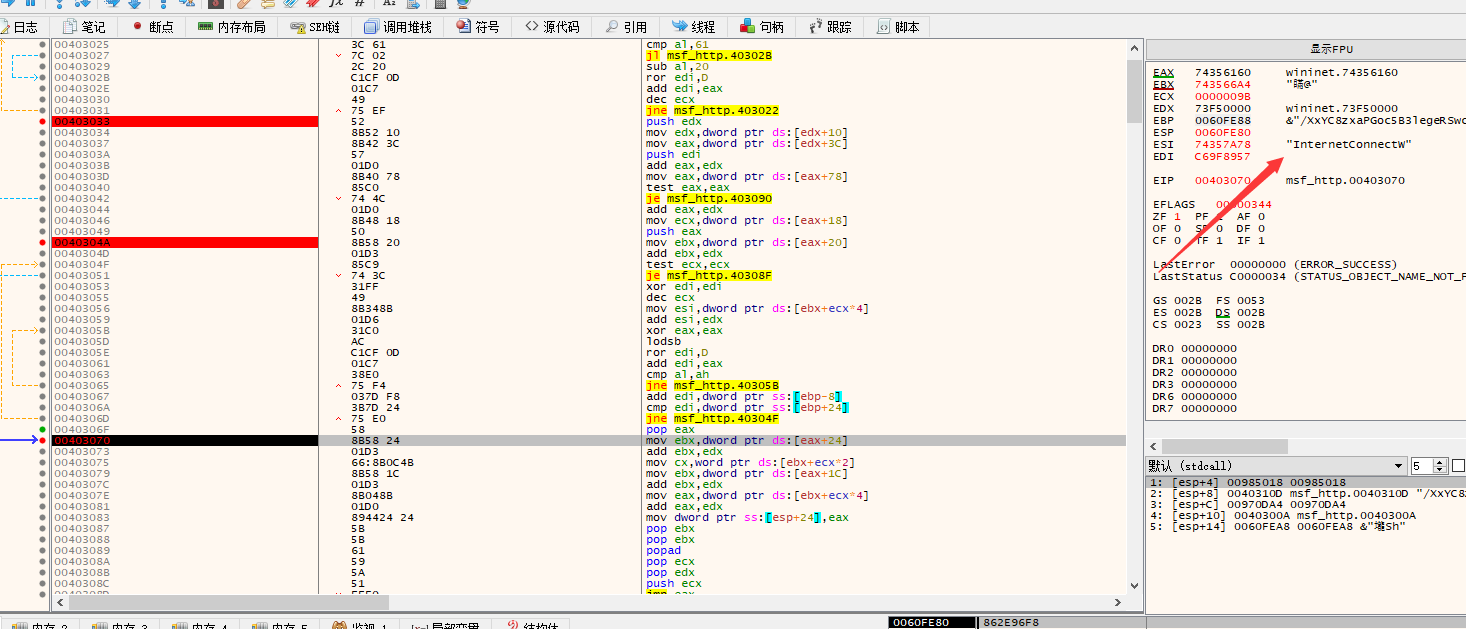Open the 默认 (stdcall) calling convention dropdown

coord(1277,466)
